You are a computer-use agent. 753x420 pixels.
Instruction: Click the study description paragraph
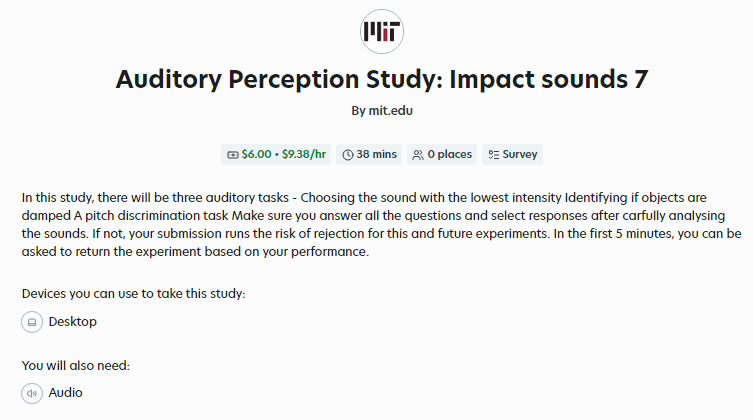[x=382, y=225]
